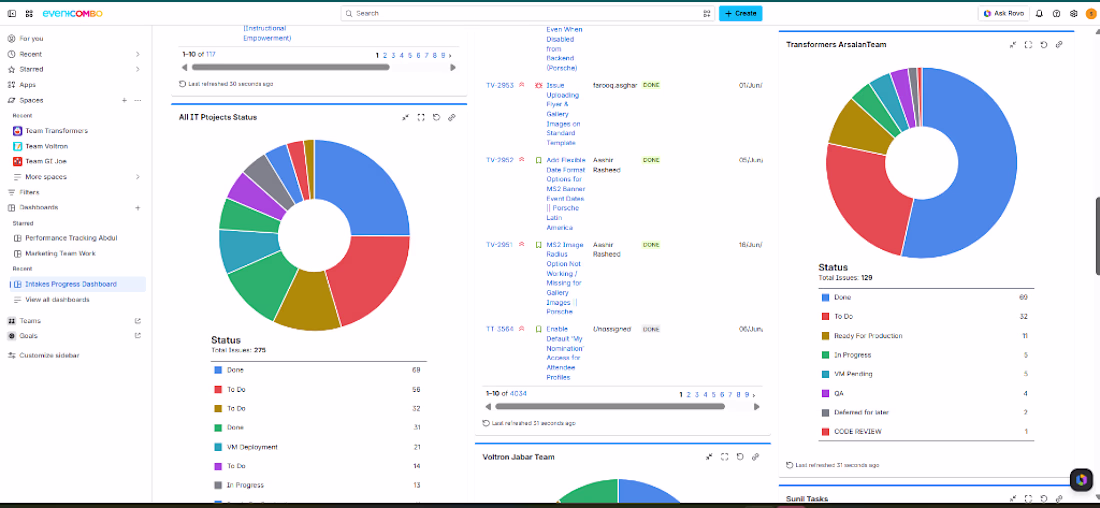Maximize the All IT Ptojects Status gadget
This screenshot has width=1100, height=508.
tap(421, 117)
